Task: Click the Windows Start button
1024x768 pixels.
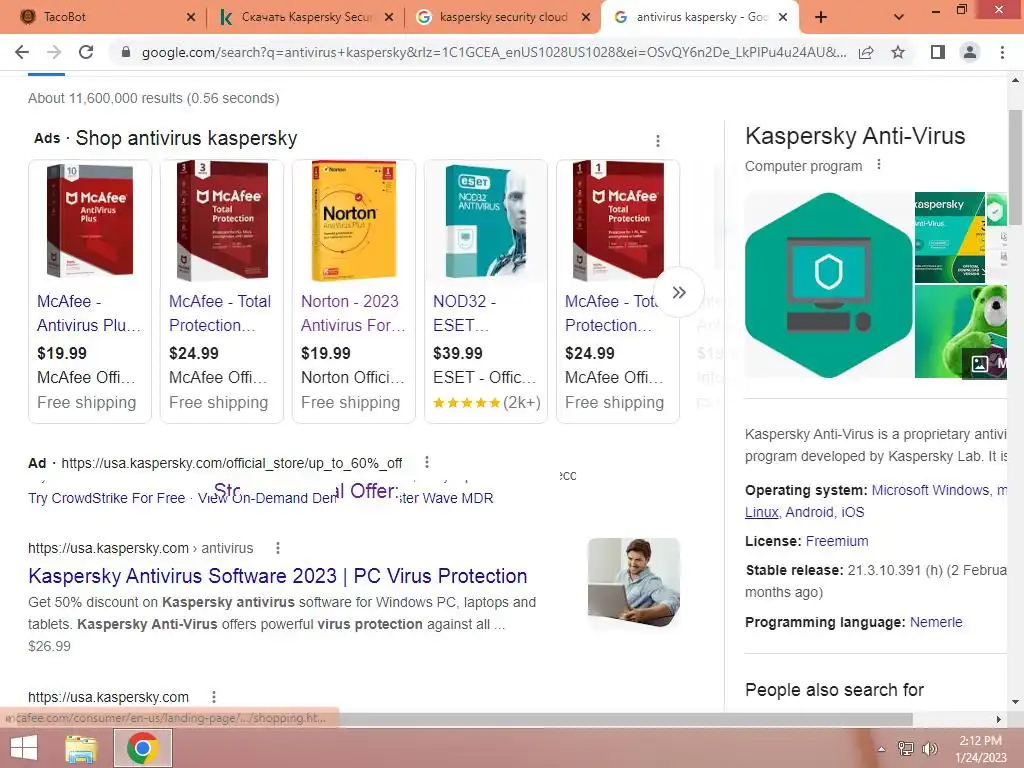Action: 24,748
